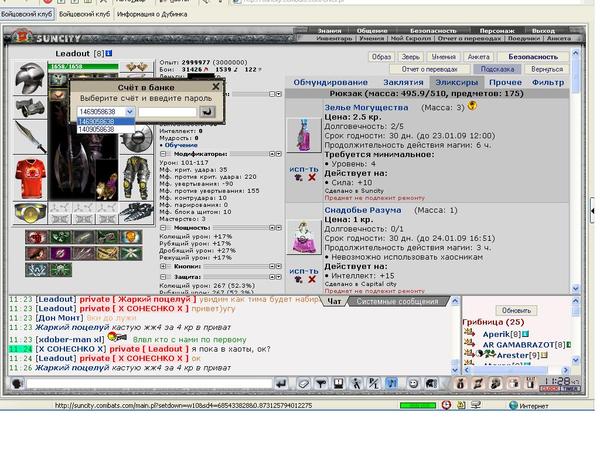Choose highlighted account 1469058638 in list
Image resolution: width=600 pixels, height=450 pixels.
106,121
